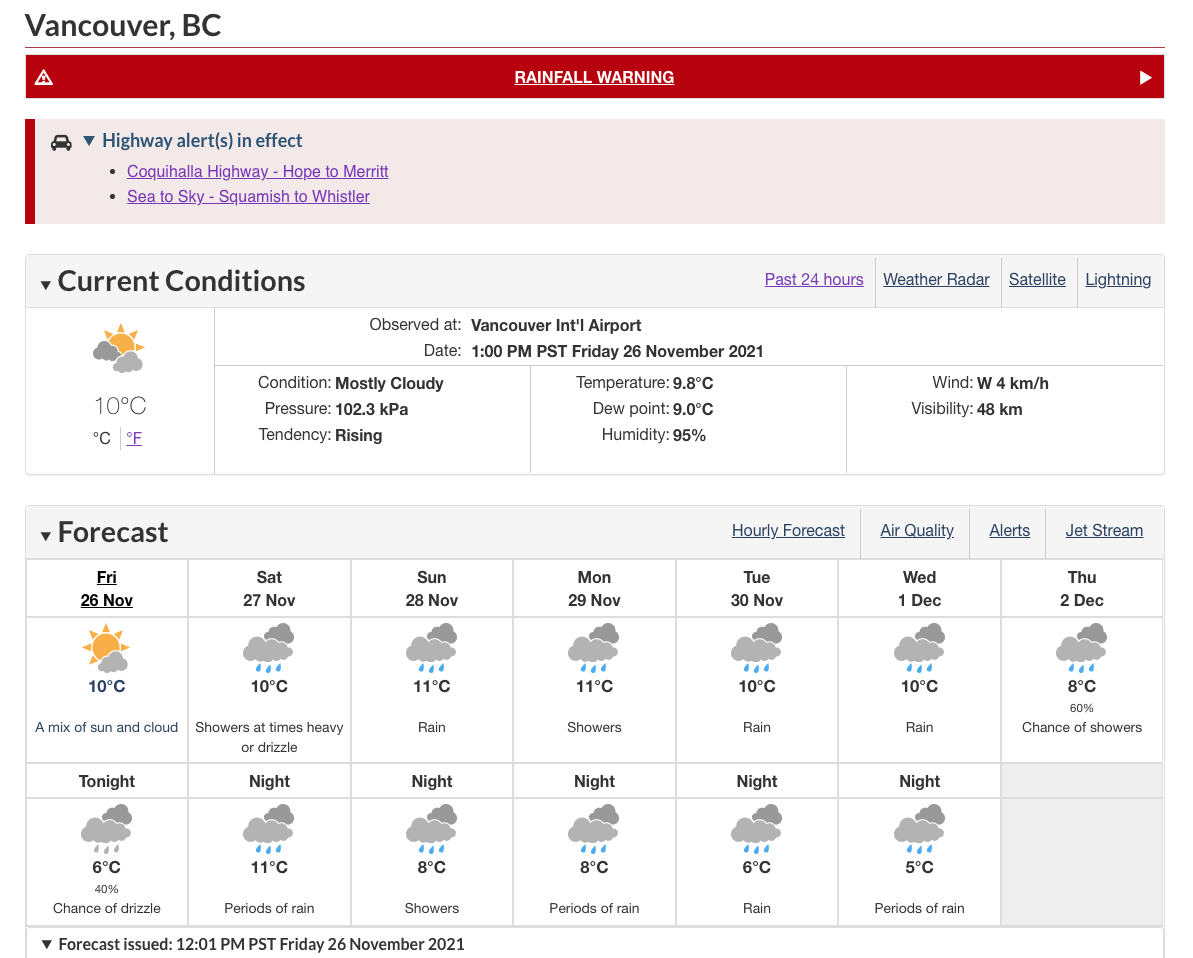The width and height of the screenshot is (1193, 958).
Task: Open the Satellite tab
Action: pos(1037,279)
